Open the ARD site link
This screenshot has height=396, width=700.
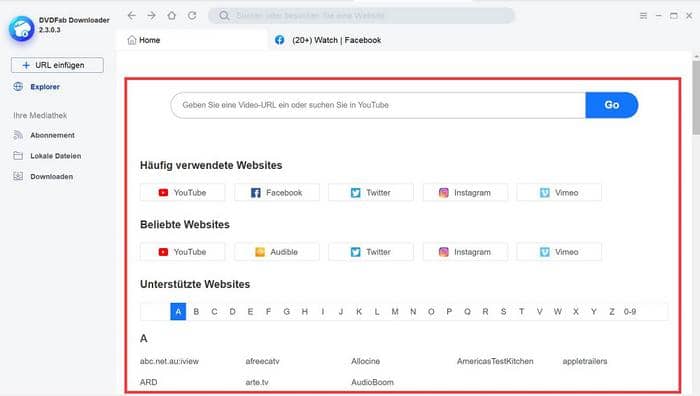(148, 382)
